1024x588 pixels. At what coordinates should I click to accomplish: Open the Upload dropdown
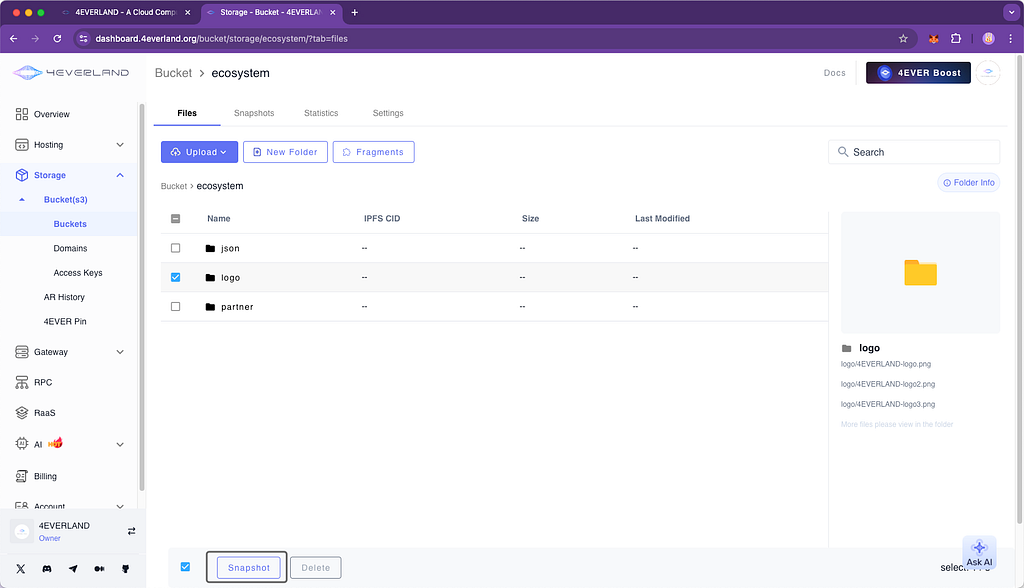[199, 152]
